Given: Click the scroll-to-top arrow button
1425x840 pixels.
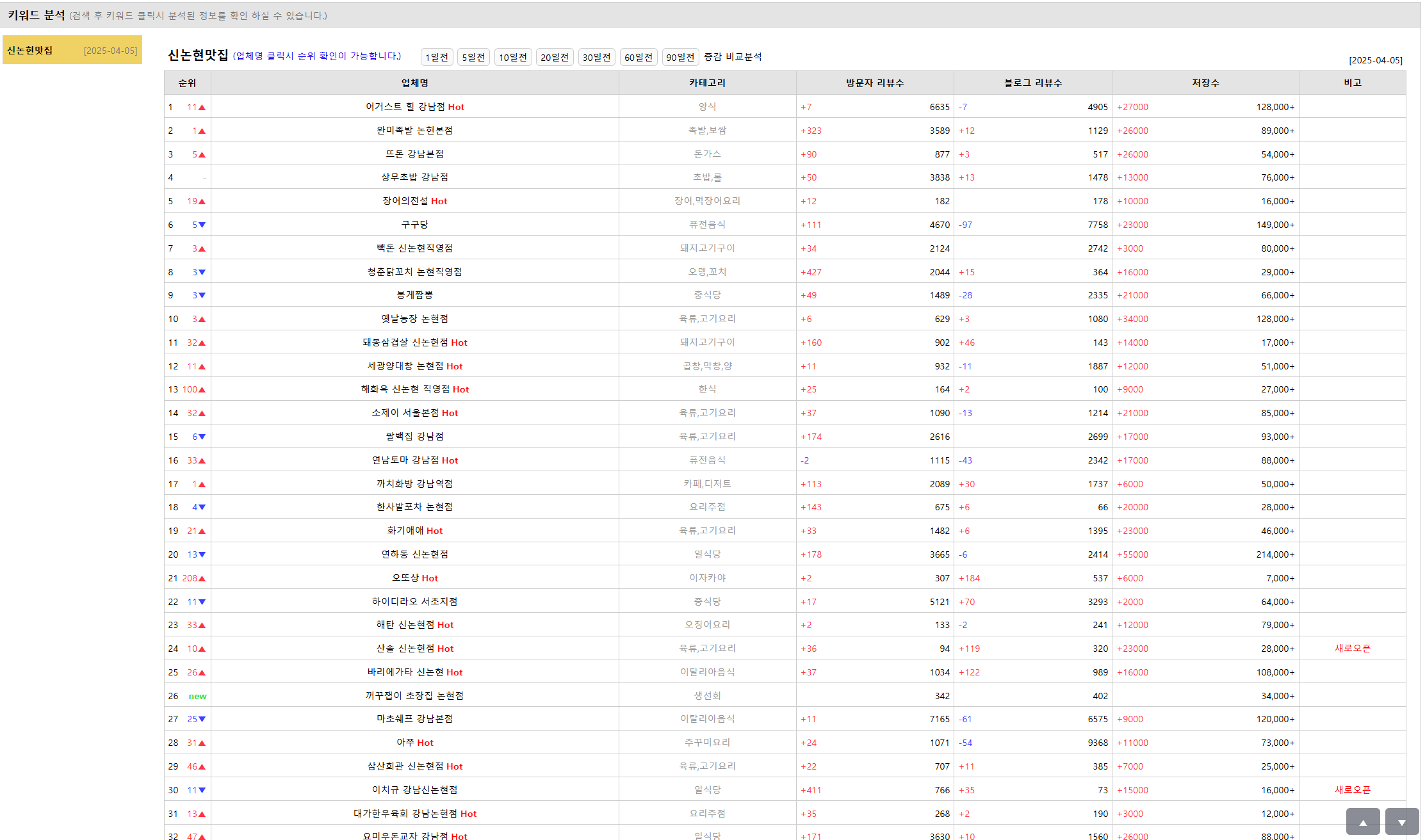Looking at the screenshot, I should tap(1362, 822).
